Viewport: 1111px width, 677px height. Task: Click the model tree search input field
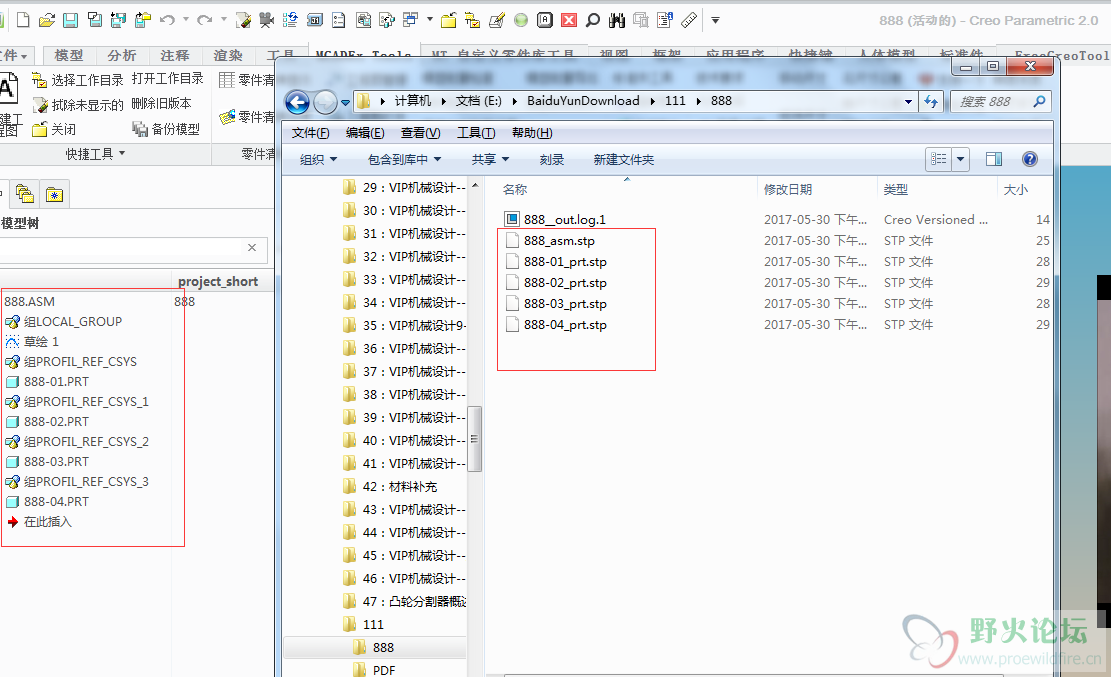pyautogui.click(x=120, y=247)
